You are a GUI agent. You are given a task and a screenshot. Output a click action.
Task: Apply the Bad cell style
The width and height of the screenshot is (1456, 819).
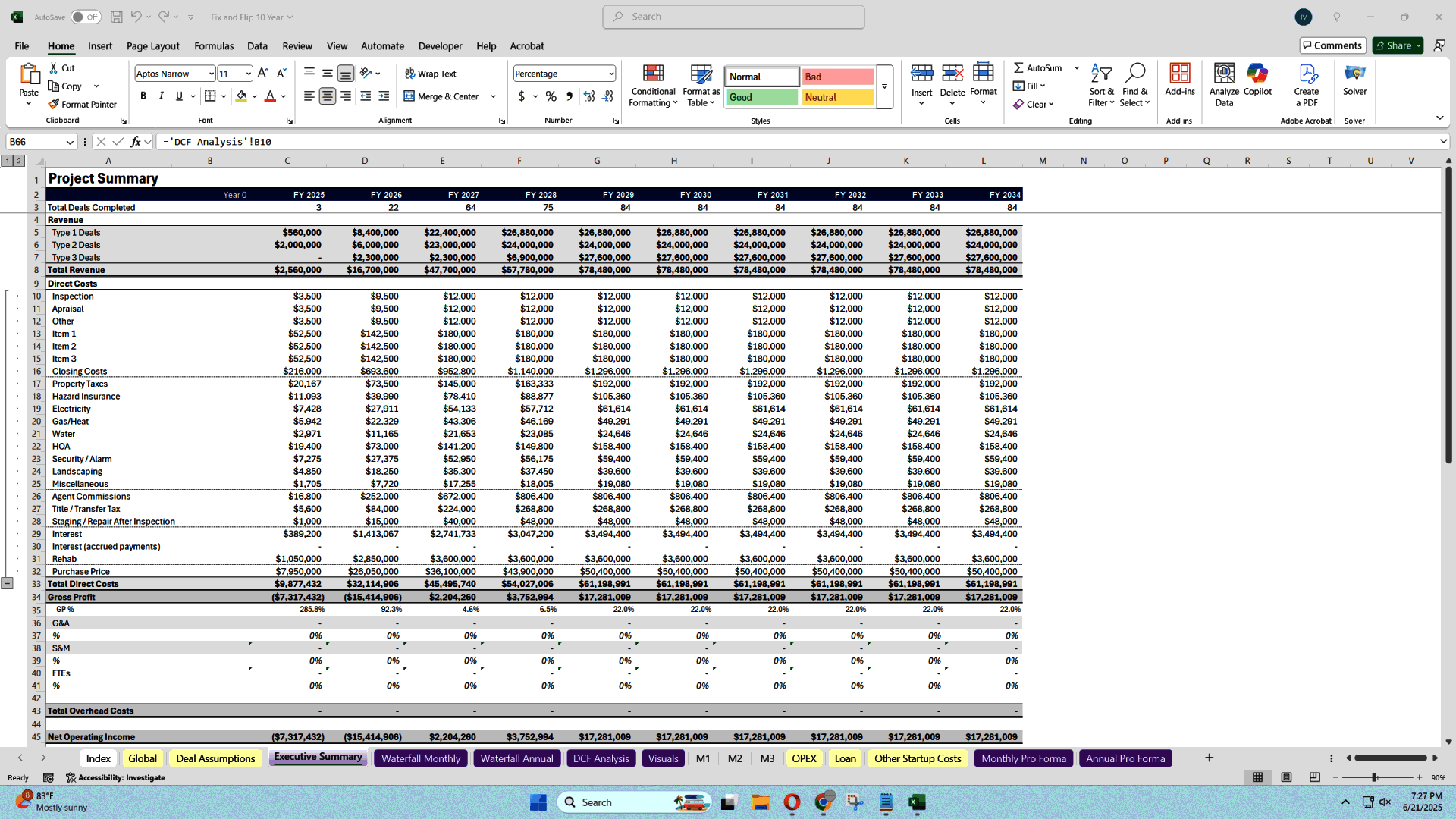[837, 77]
